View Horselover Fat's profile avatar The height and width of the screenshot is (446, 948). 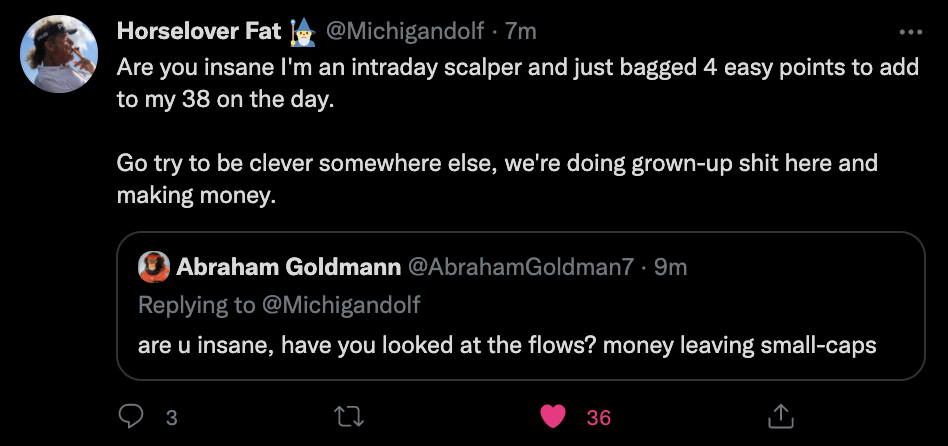point(59,54)
